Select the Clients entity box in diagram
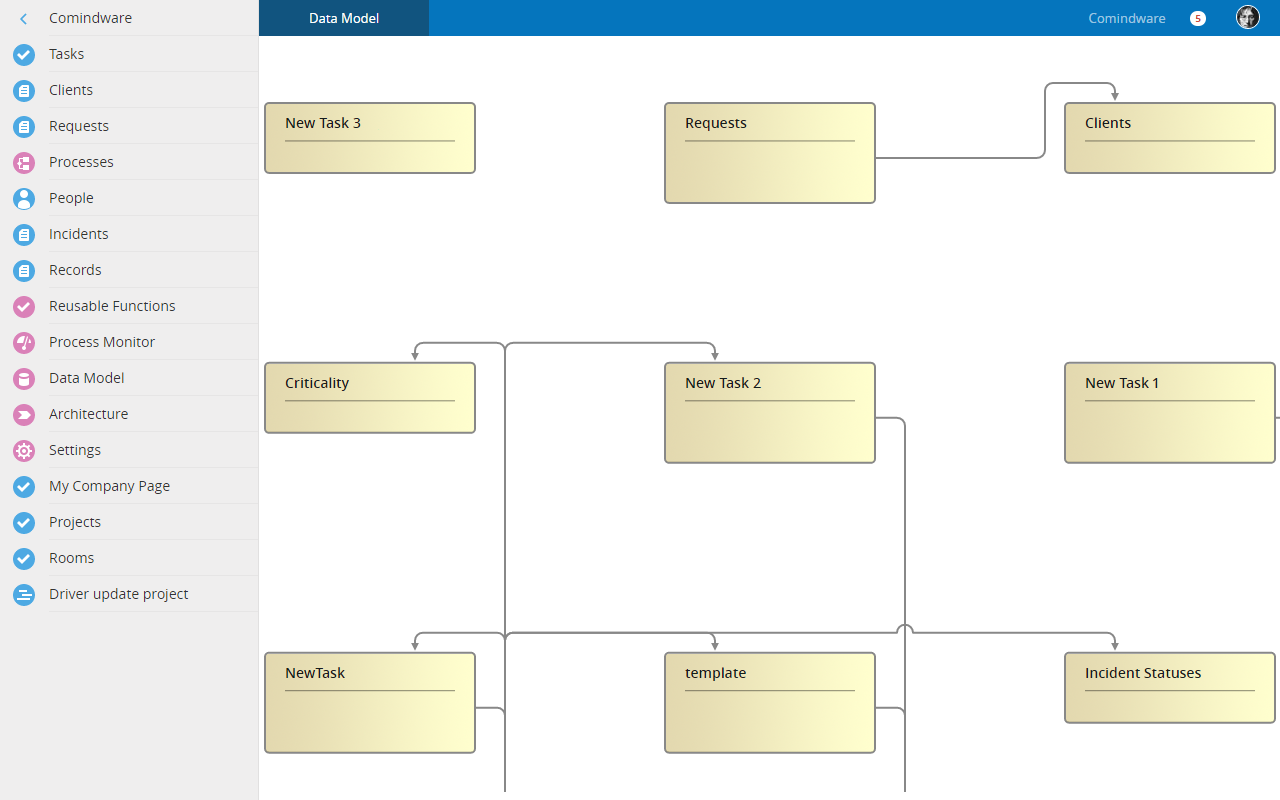 [x=1170, y=138]
